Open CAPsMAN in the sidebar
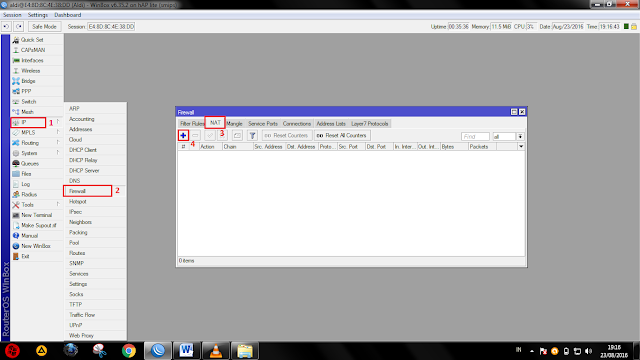640x360 pixels. [x=33, y=50]
